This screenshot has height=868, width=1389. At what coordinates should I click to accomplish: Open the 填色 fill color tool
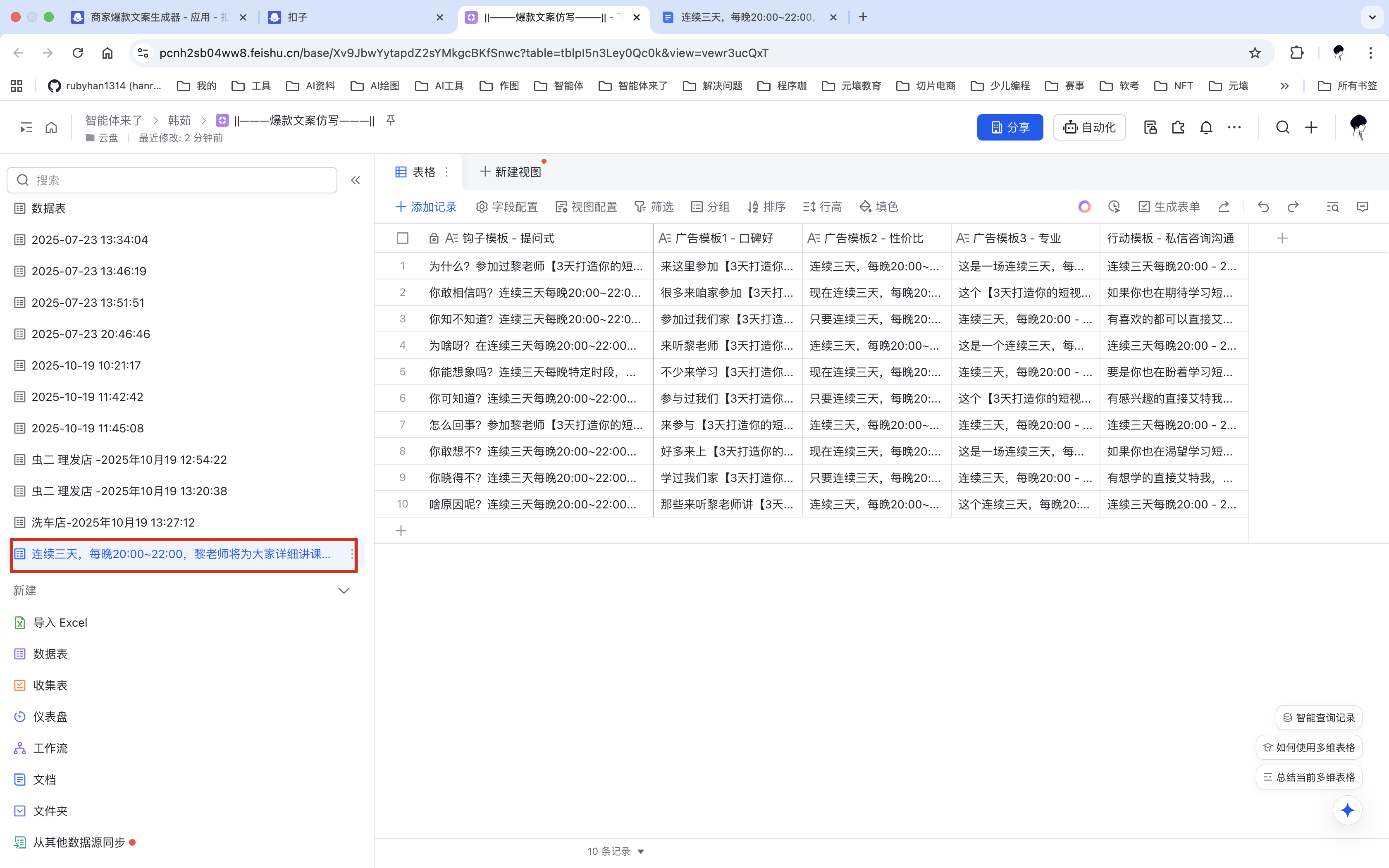coord(878,207)
